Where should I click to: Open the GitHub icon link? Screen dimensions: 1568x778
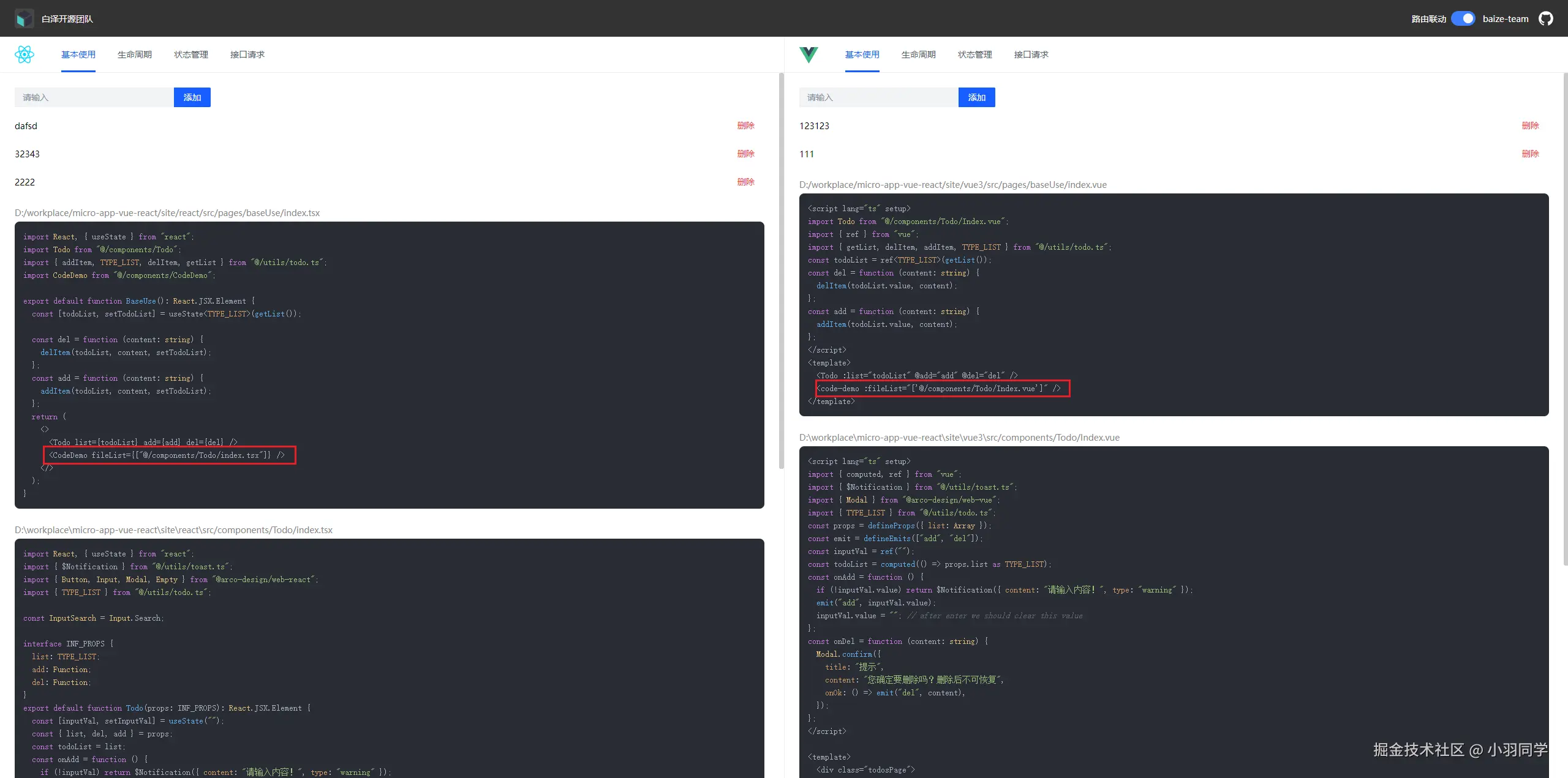tap(1546, 18)
